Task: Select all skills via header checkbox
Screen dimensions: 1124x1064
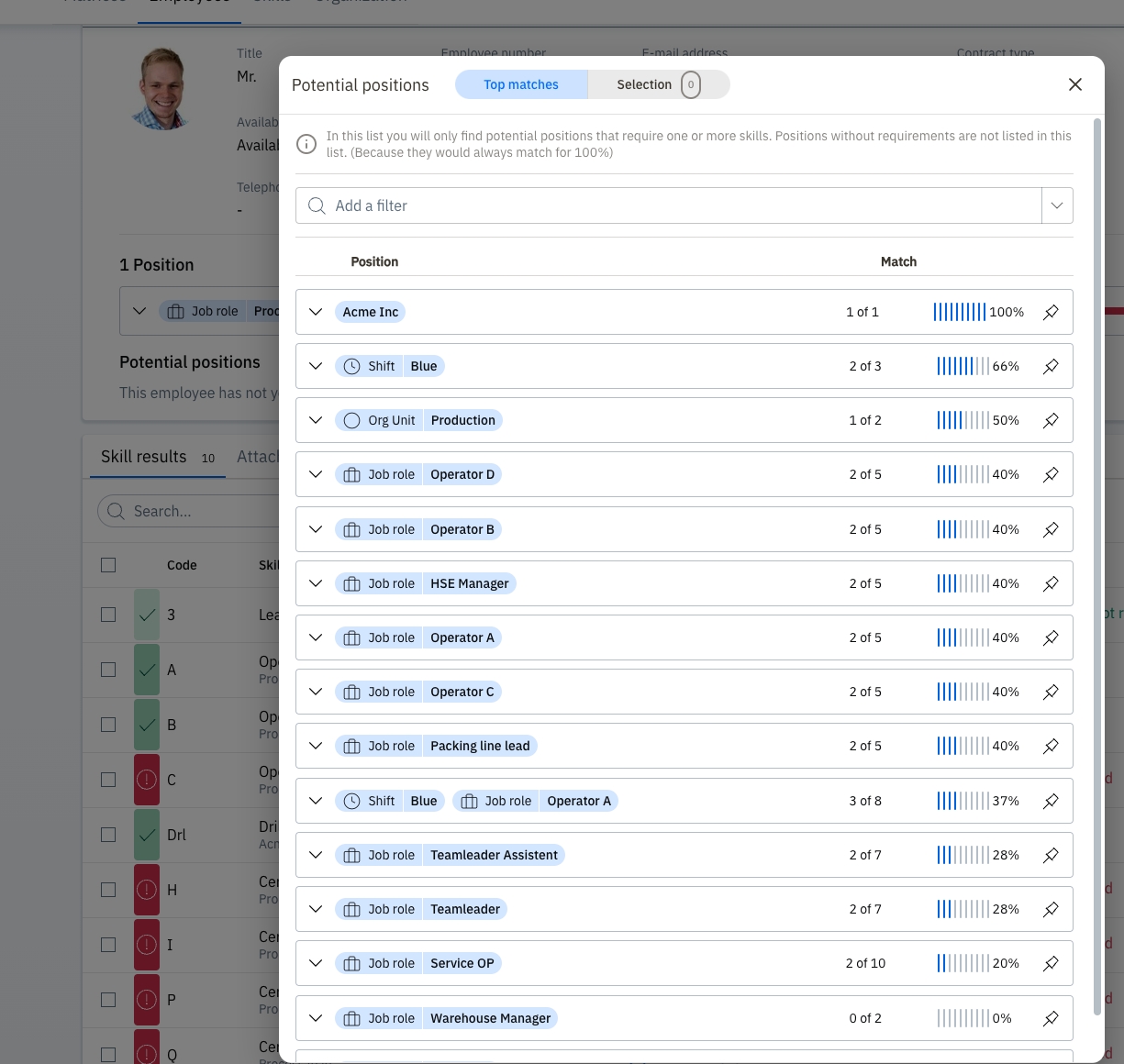Action: point(108,565)
